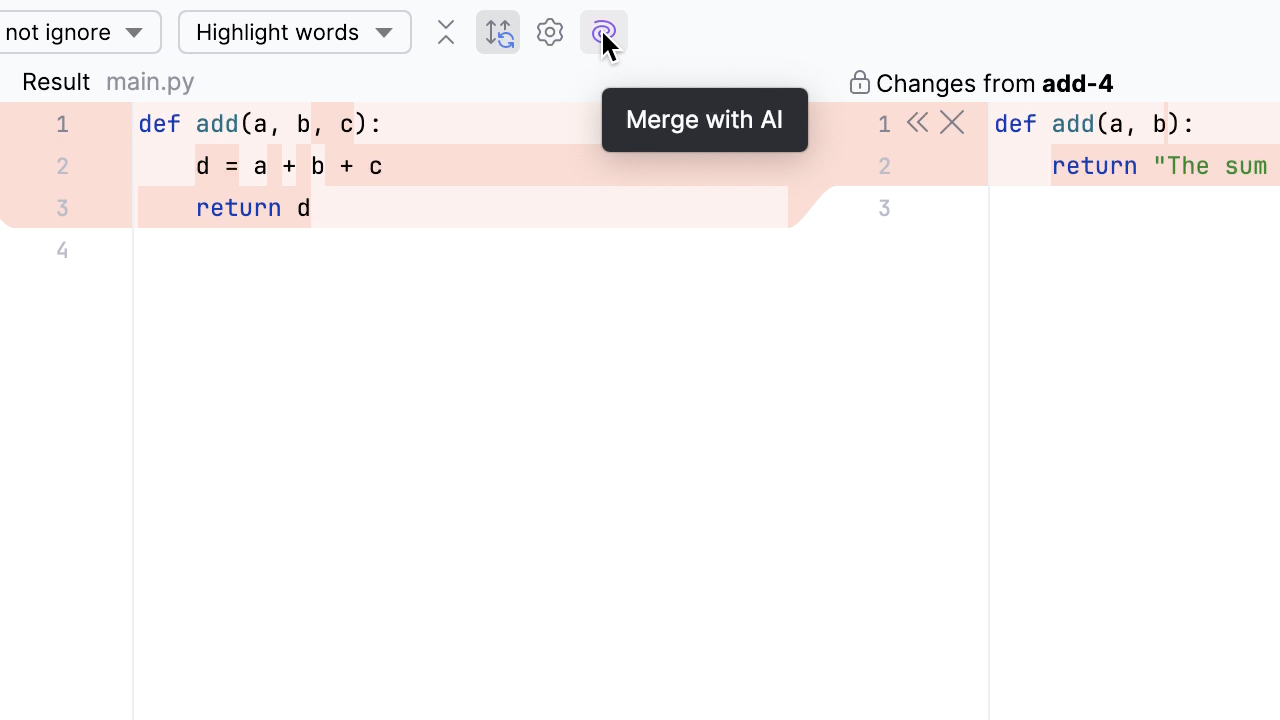Click the lock icon beside Changes from add-4
The height and width of the screenshot is (720, 1280).
[x=859, y=83]
